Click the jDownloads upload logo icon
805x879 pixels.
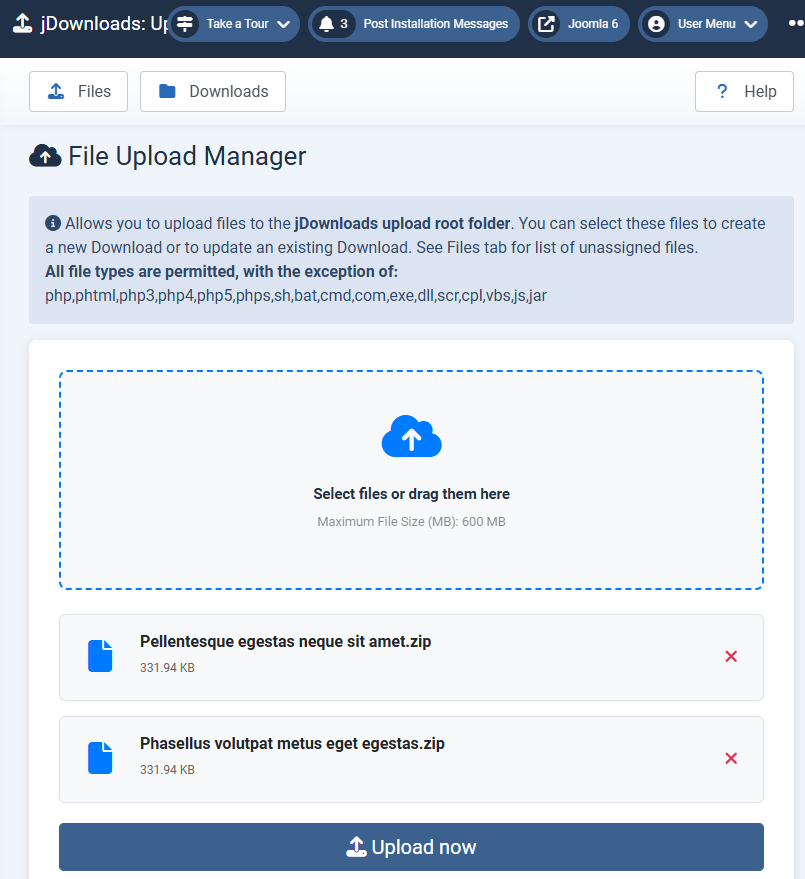(22, 23)
